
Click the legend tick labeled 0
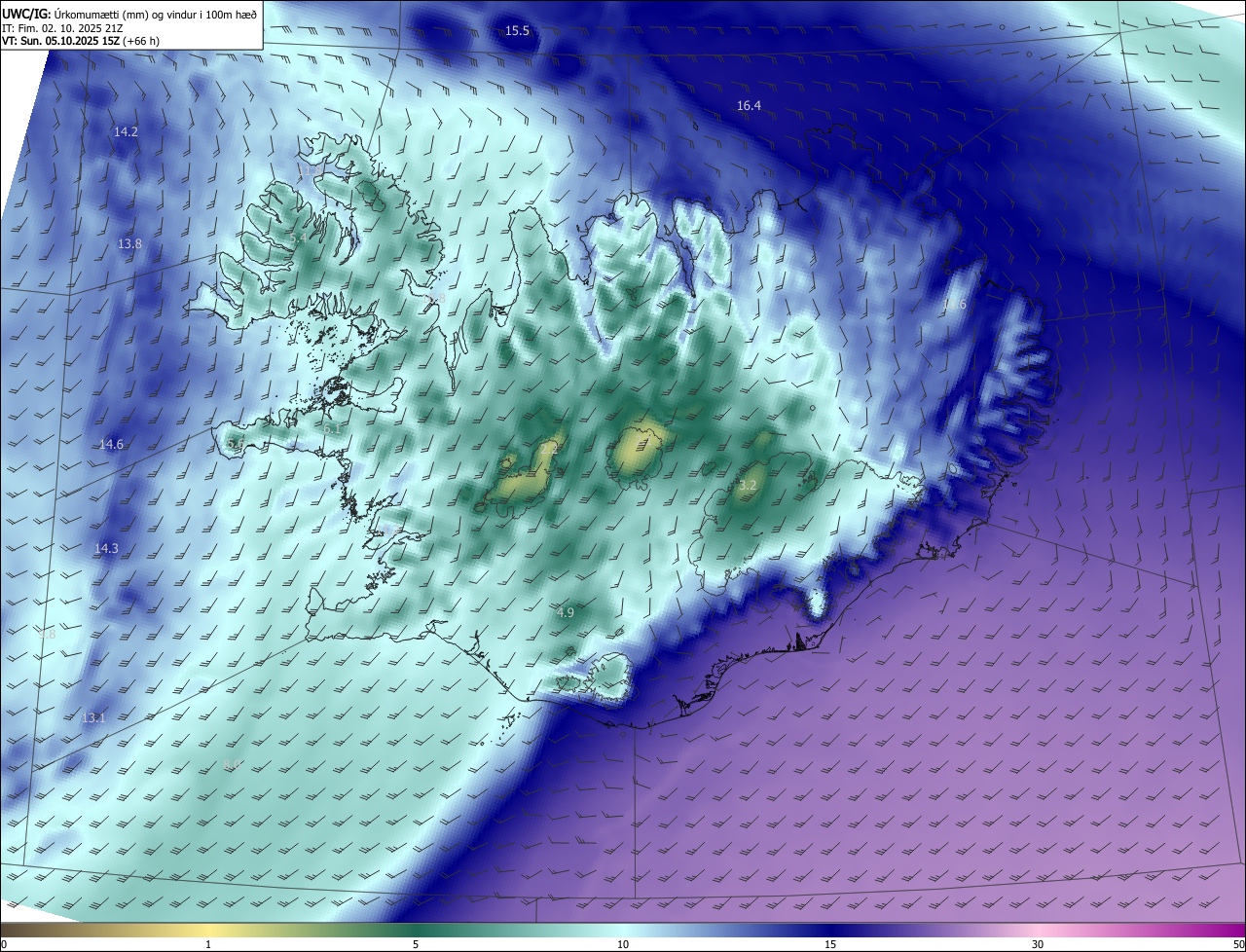pos(4,945)
